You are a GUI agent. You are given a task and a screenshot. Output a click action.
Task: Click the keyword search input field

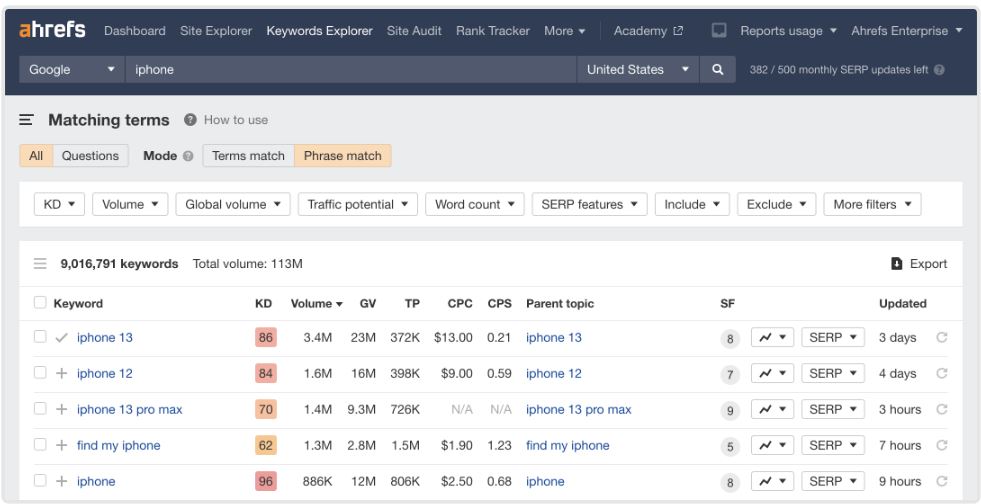pos(350,70)
